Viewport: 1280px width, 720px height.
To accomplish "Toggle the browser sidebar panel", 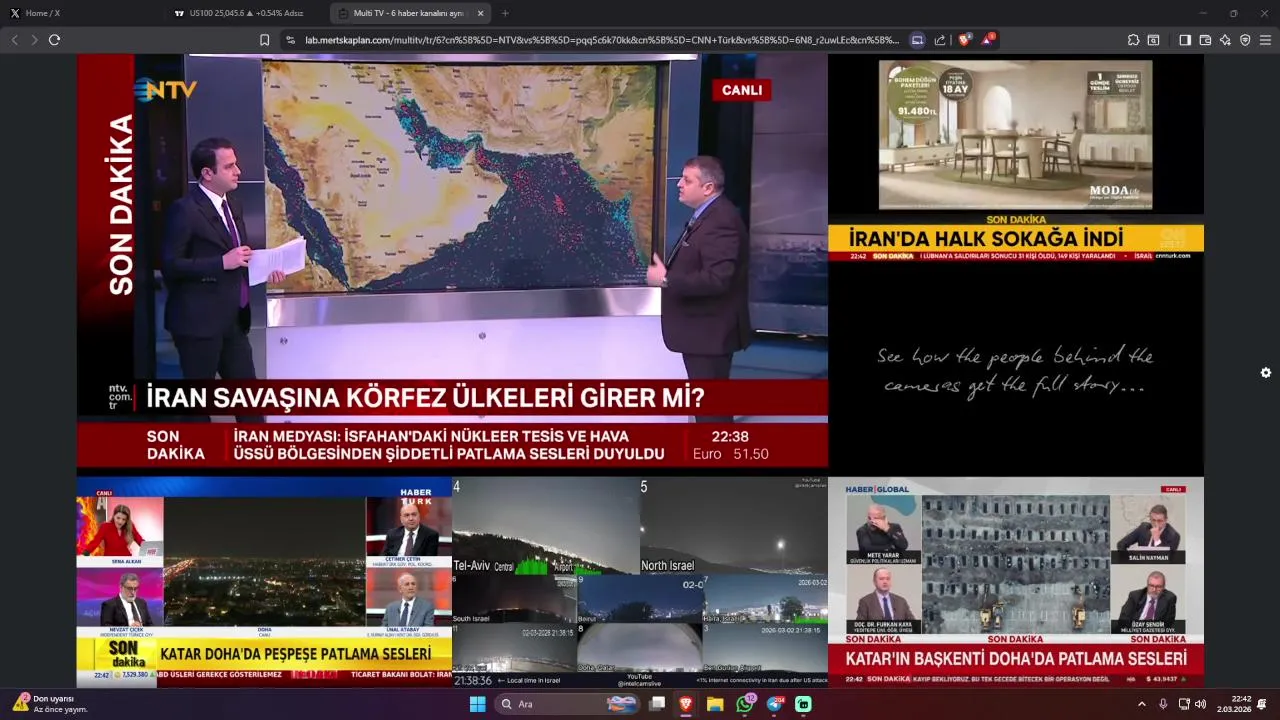I will [x=1185, y=40].
